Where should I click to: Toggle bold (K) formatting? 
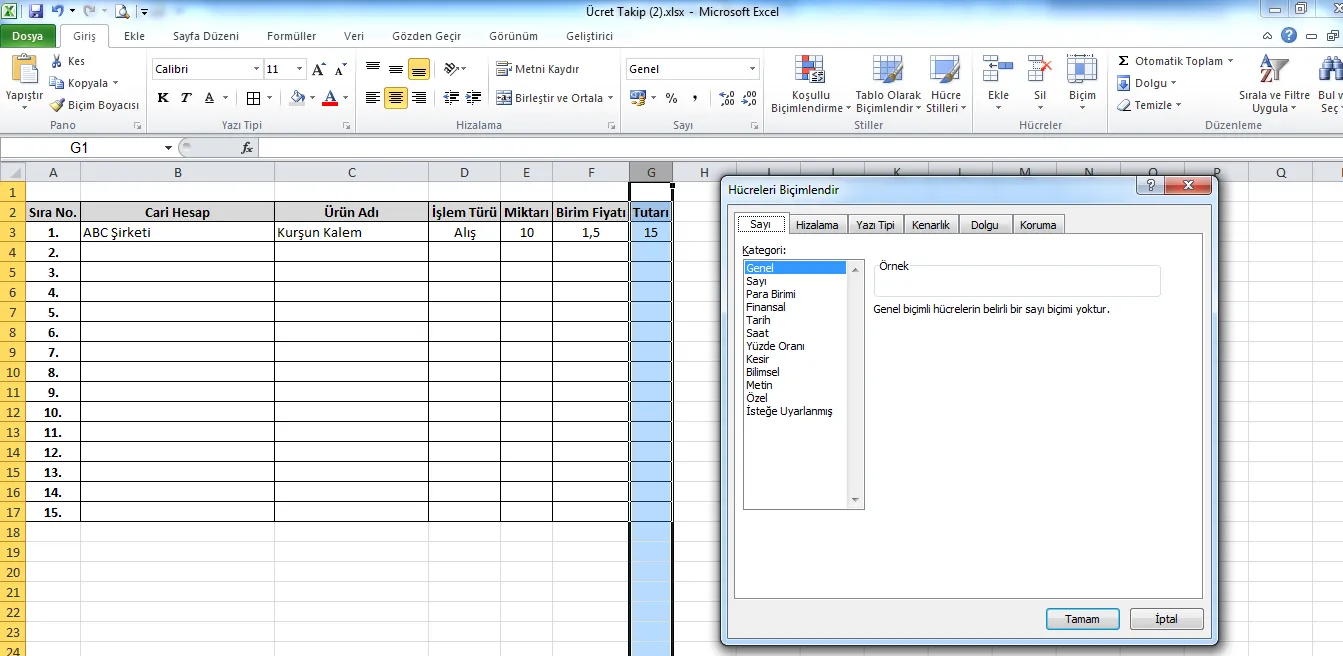(163, 98)
